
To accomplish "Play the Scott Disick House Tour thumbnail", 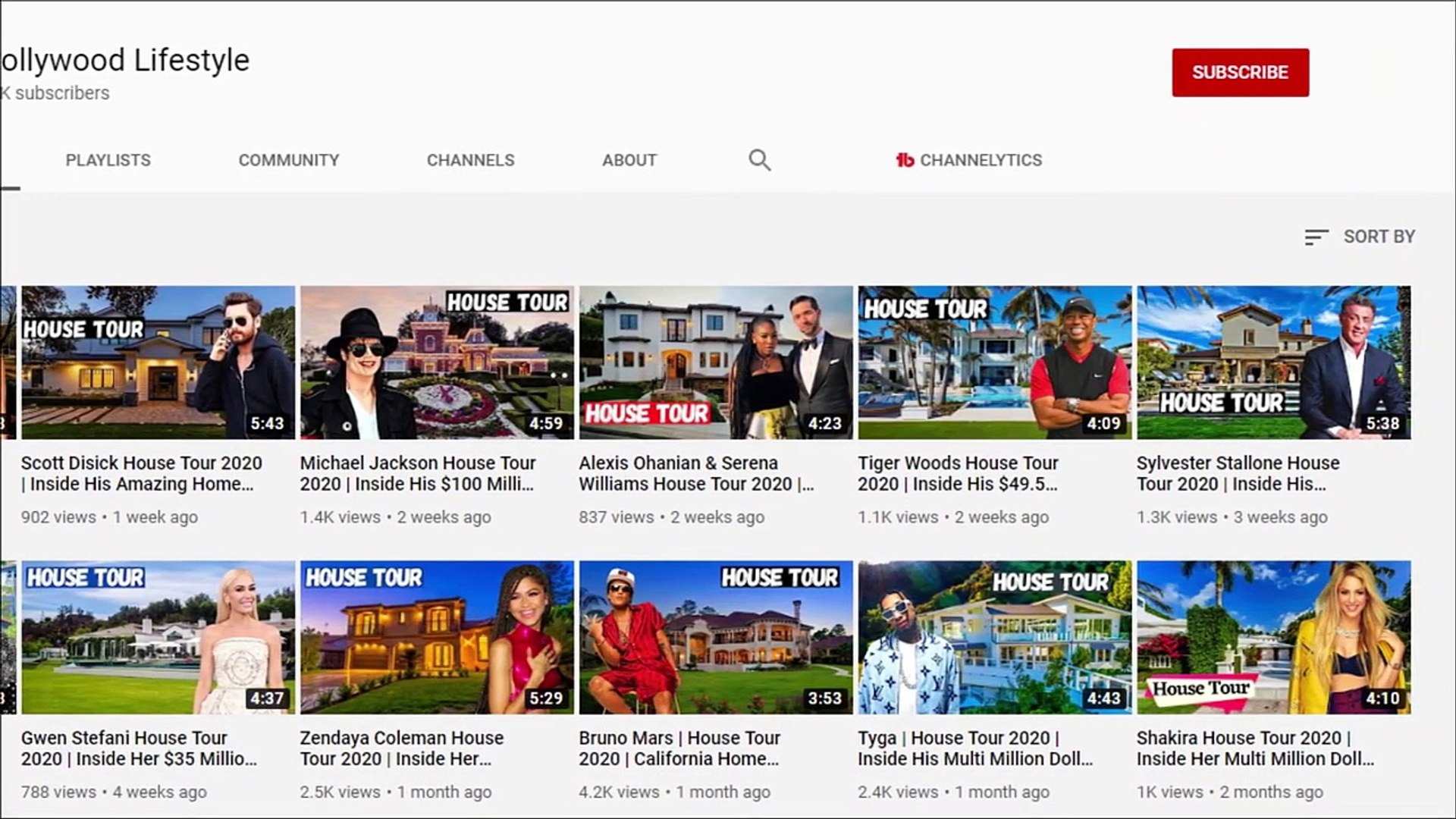I will click(x=158, y=362).
